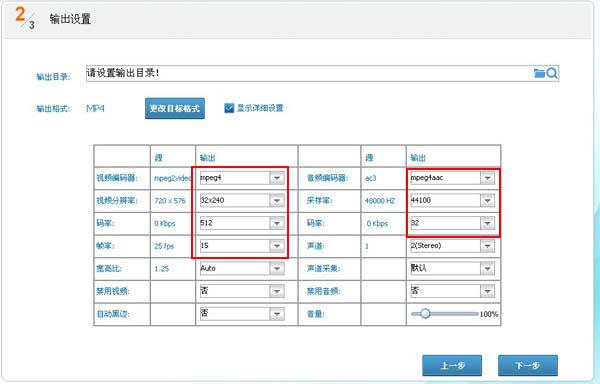This screenshot has width=600, height=384.
Task: Click the 100% volume value
Action: pos(489,314)
